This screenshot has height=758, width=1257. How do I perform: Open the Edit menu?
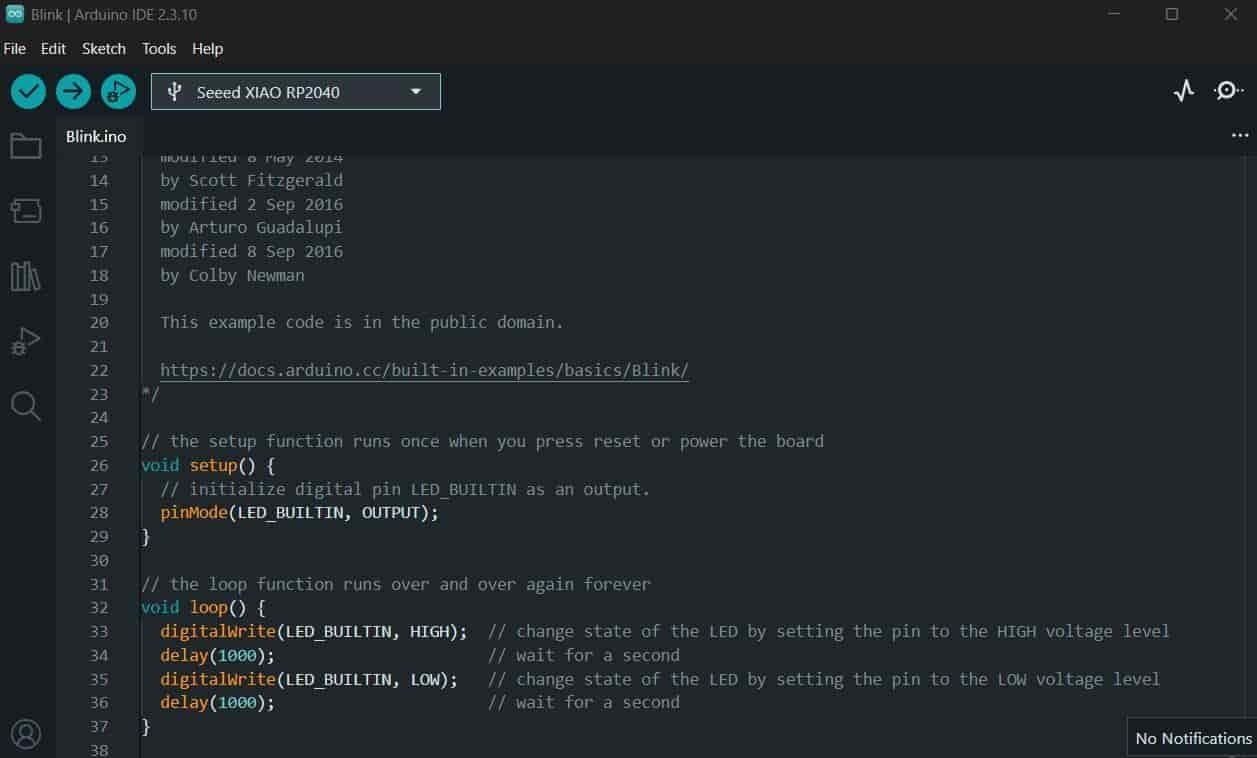pyautogui.click(x=53, y=48)
